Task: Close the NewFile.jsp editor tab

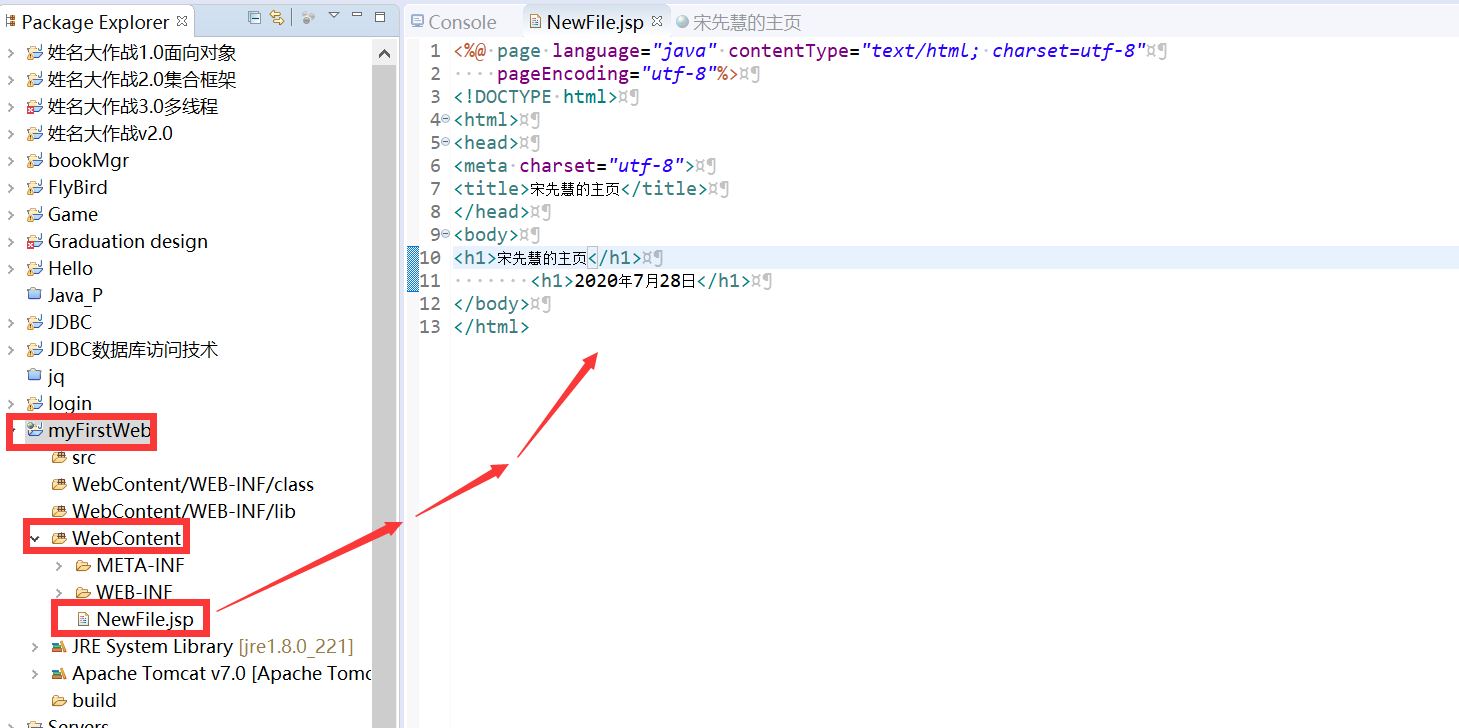Action: pyautogui.click(x=657, y=22)
